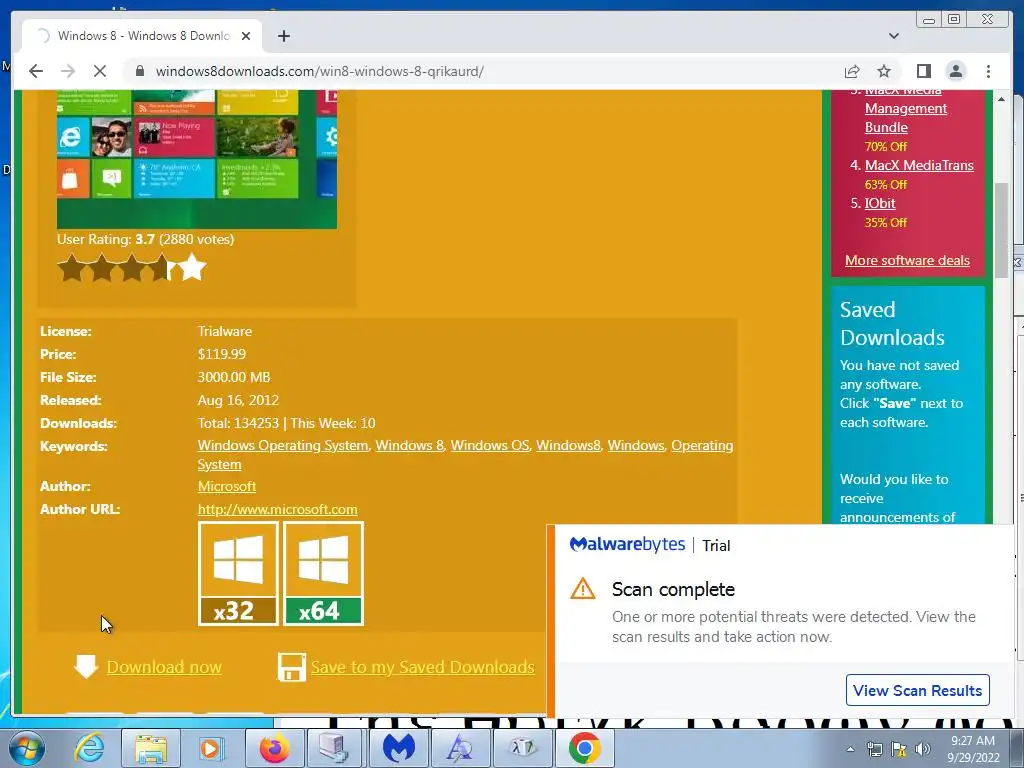Click the Download now arrow icon
Viewport: 1024px width, 768px height.
click(86, 667)
